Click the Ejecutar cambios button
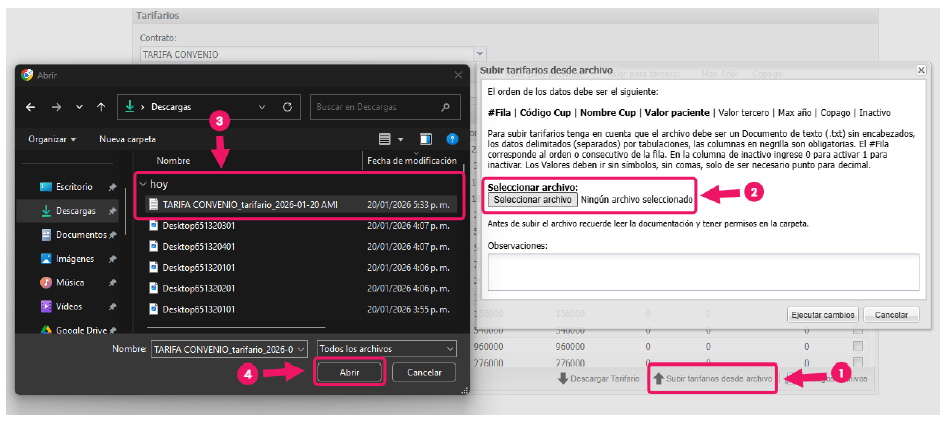This screenshot has height=423, width=947. tap(823, 315)
